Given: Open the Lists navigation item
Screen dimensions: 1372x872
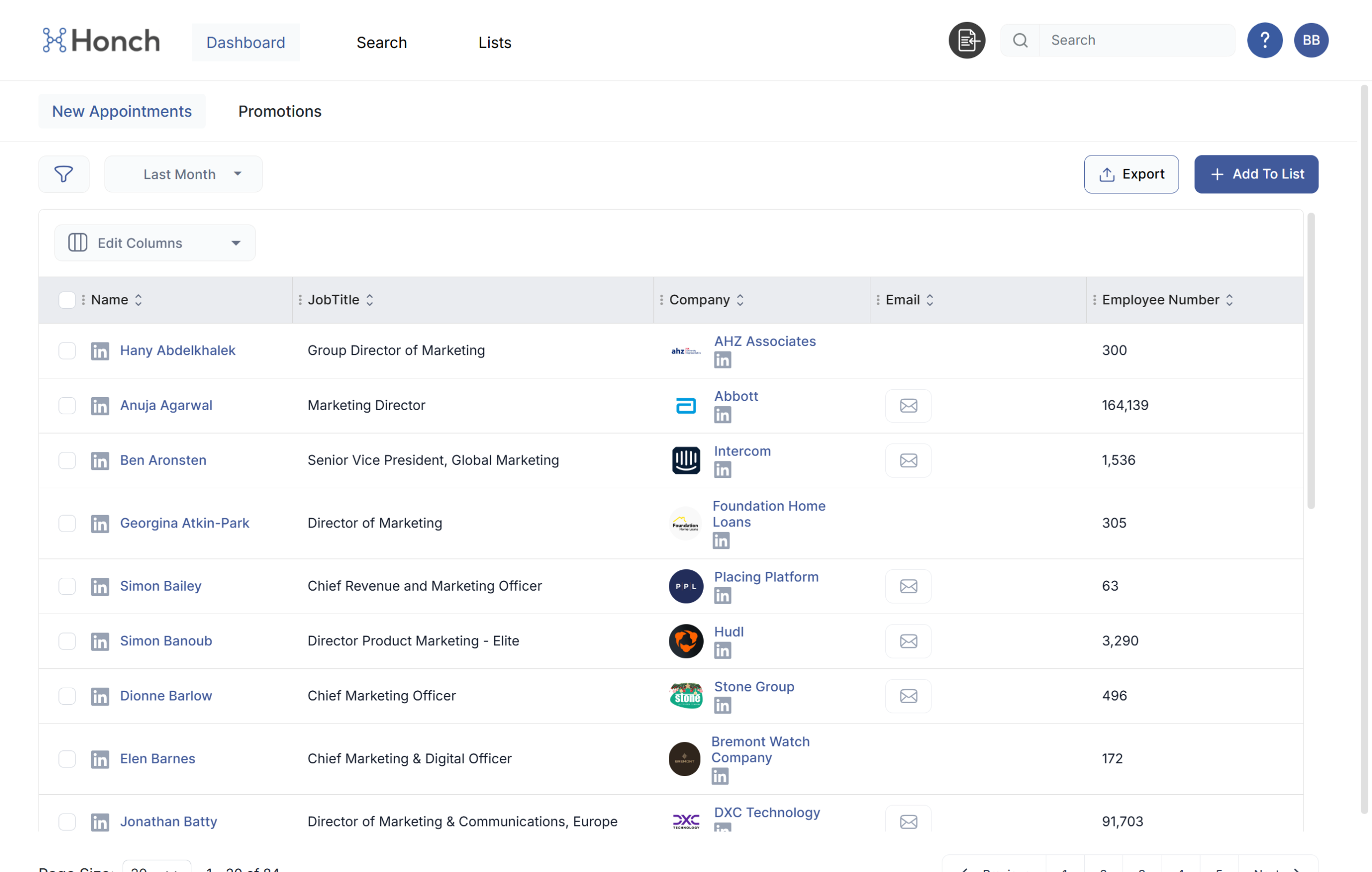Looking at the screenshot, I should click(494, 42).
